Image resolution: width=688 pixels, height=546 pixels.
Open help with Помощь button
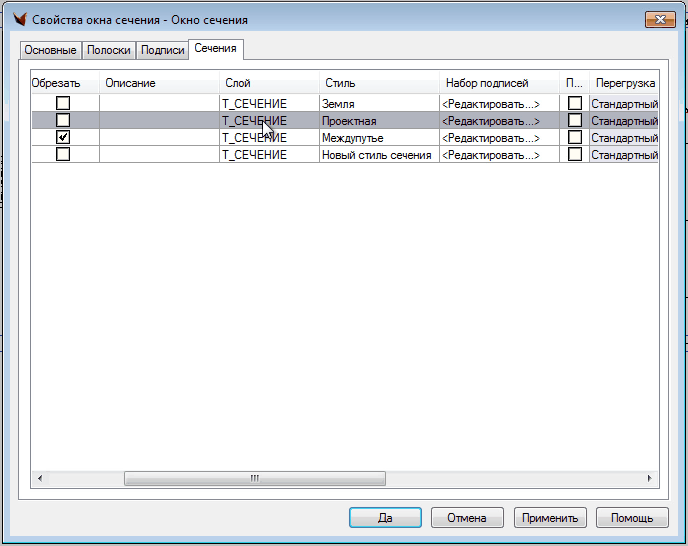pyautogui.click(x=632, y=518)
